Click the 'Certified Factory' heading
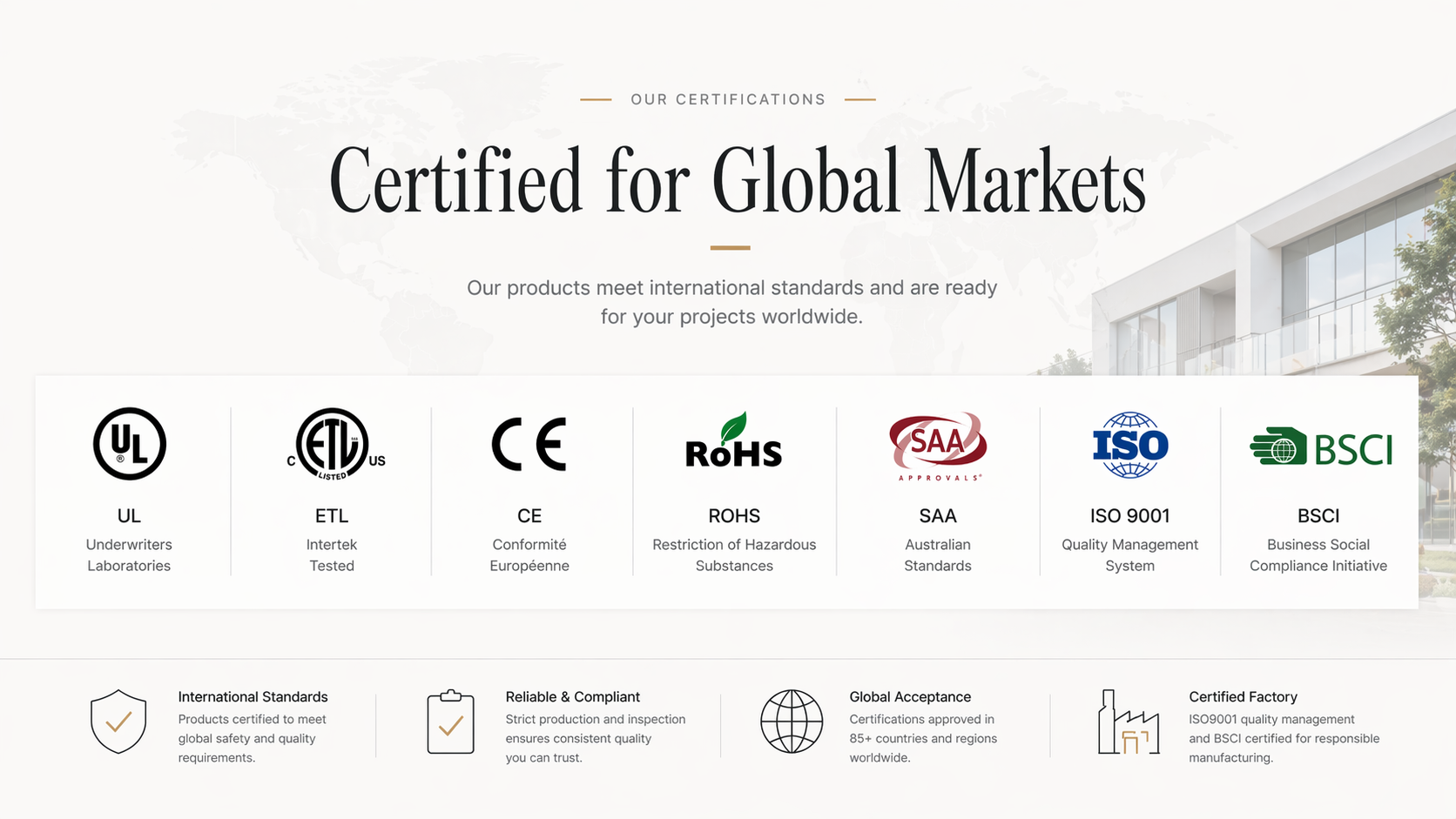This screenshot has width=1456, height=819. [1243, 697]
